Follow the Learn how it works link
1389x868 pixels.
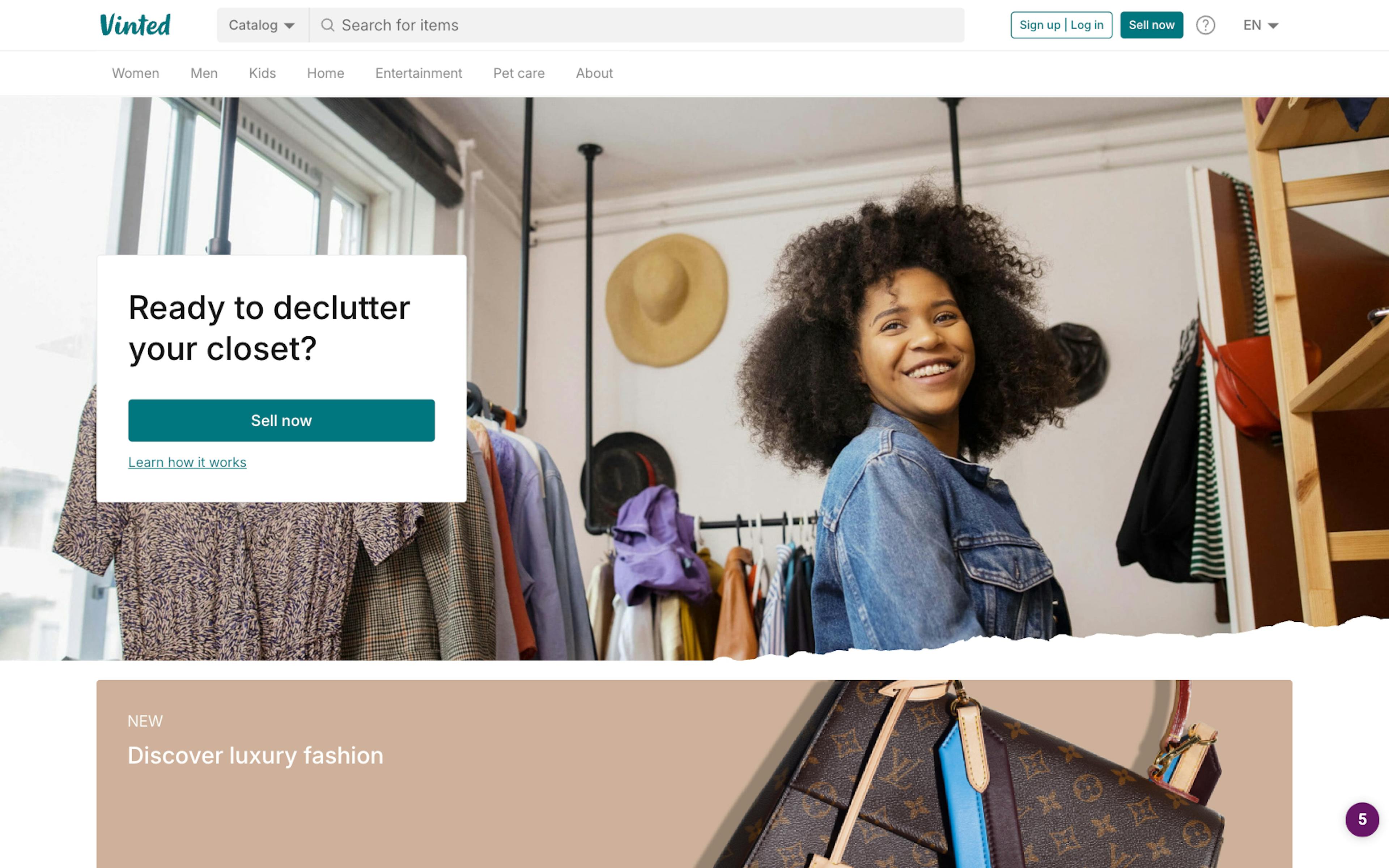[x=187, y=462]
